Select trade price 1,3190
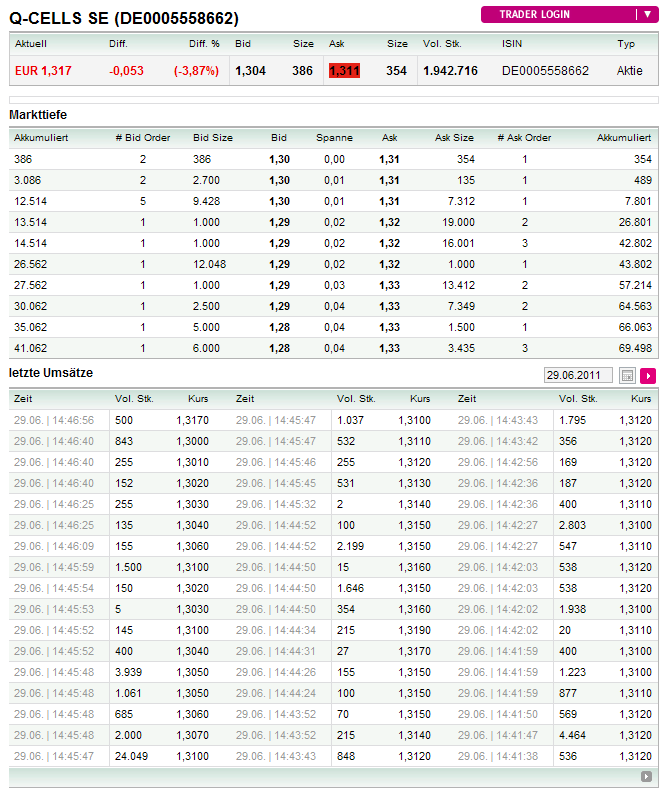666x789 pixels. click(x=414, y=630)
